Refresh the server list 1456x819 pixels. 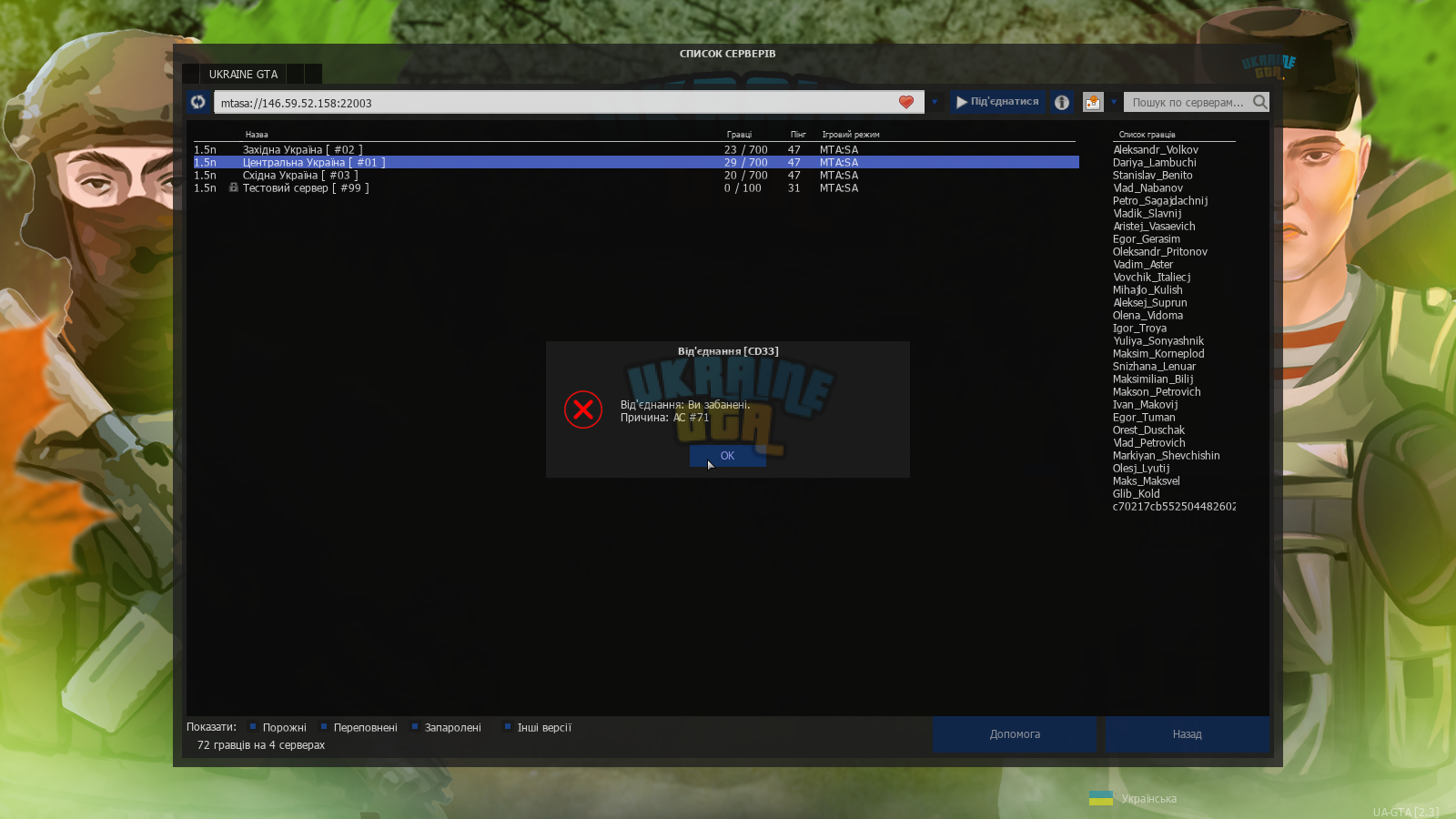[x=198, y=102]
